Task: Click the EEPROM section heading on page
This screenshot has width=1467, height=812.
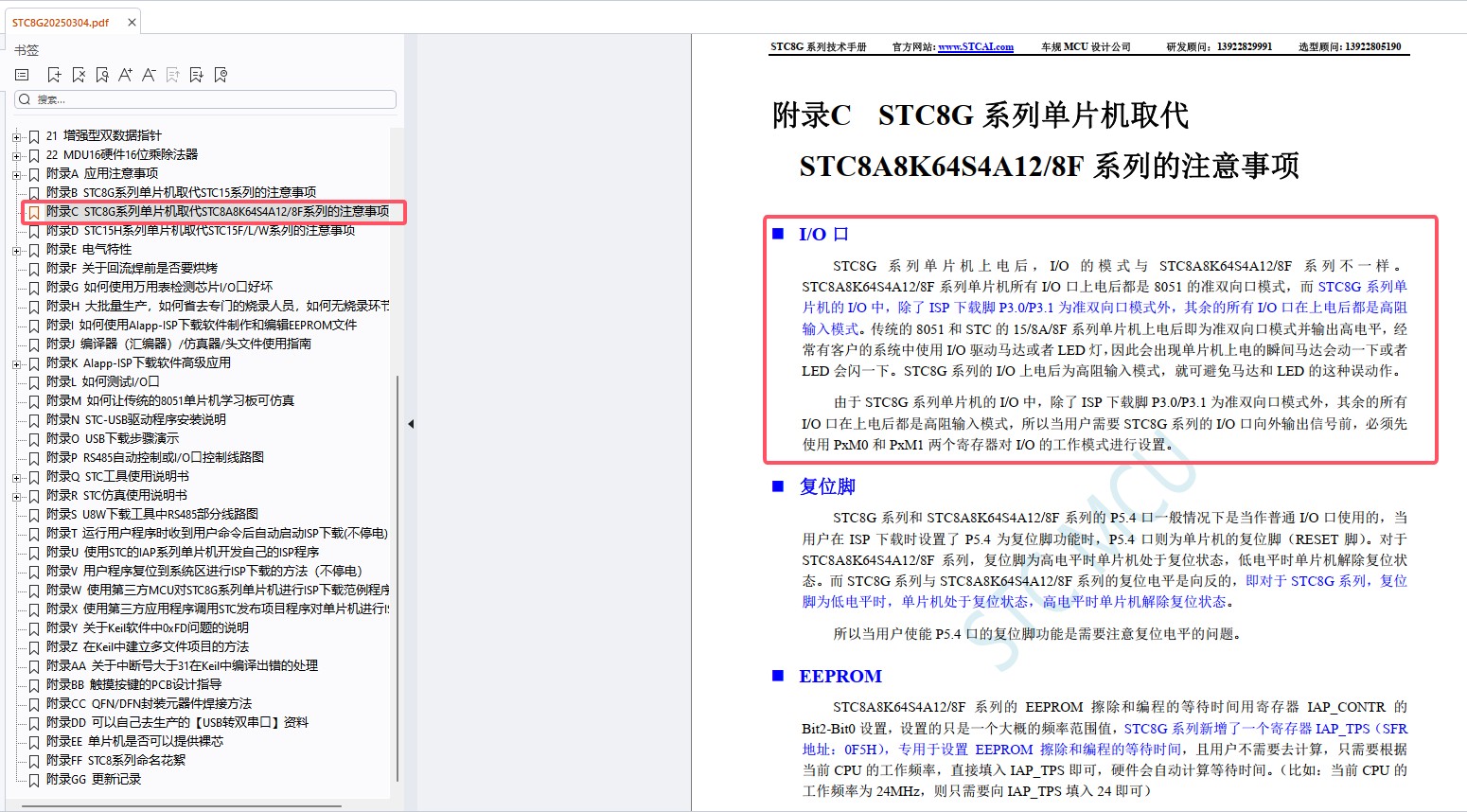Action: (x=840, y=677)
